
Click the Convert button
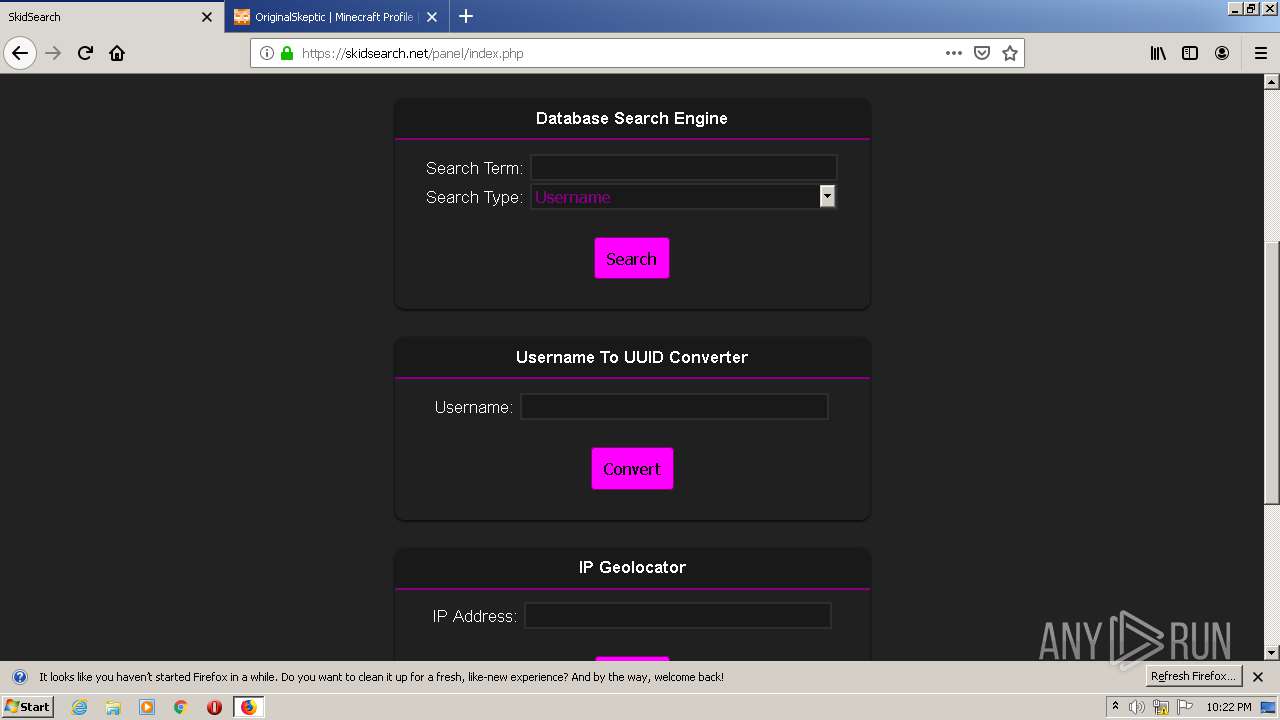(x=632, y=468)
